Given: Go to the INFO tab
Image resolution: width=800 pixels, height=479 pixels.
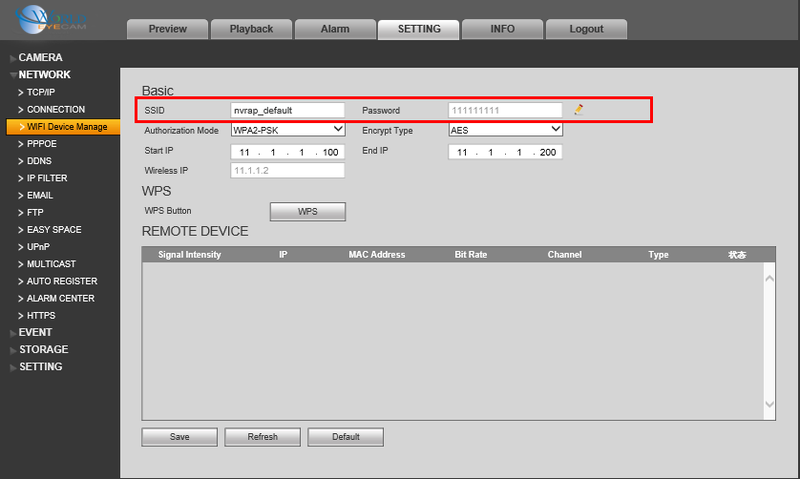Looking at the screenshot, I should 503,29.
